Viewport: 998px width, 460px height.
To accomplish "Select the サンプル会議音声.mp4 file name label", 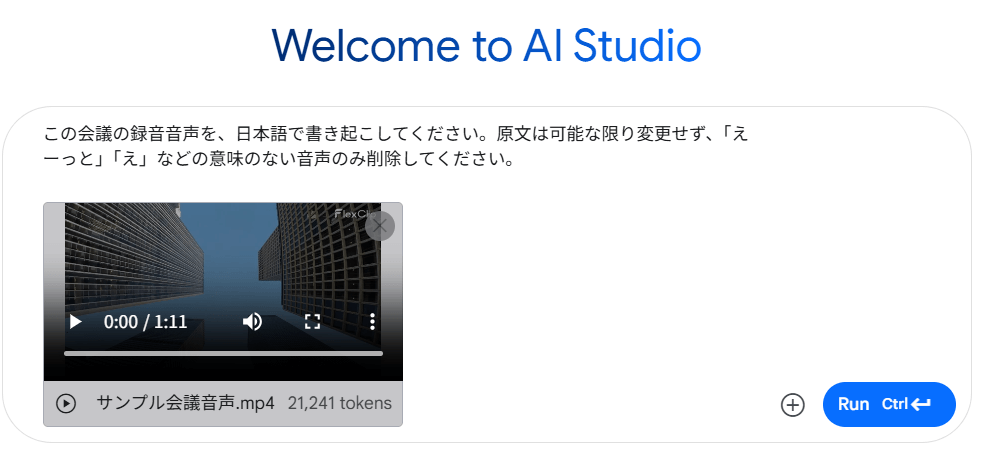I will 185,403.
